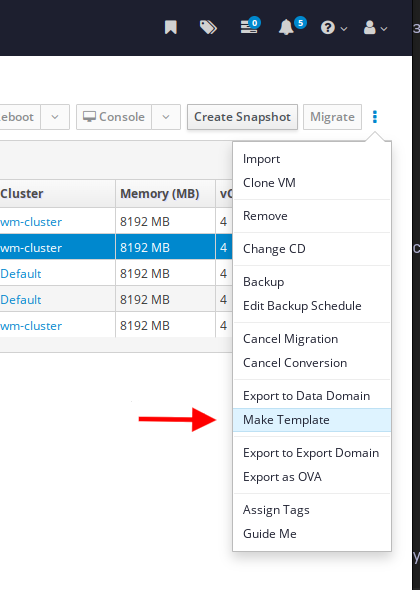Choose Cancel Migration in the menu
Screen dimensions: 420x590
(312, 339)
